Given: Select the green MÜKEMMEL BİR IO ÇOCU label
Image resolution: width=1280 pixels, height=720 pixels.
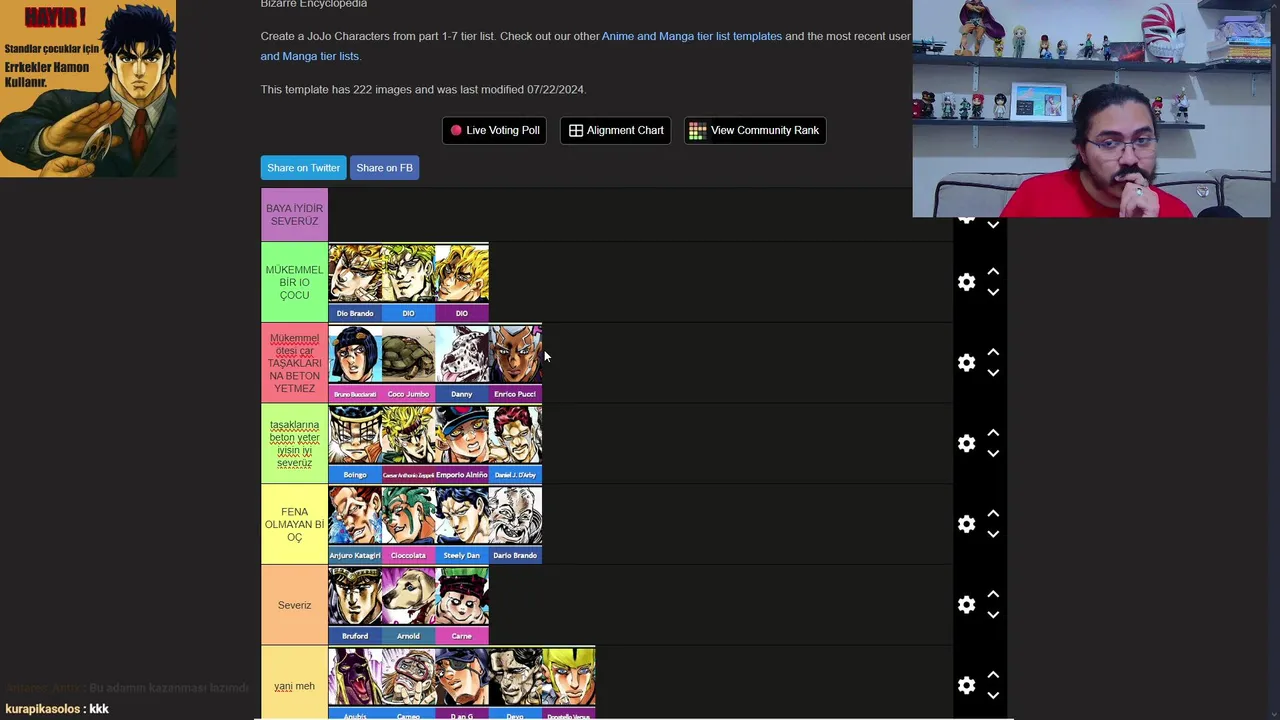Looking at the screenshot, I should (294, 282).
